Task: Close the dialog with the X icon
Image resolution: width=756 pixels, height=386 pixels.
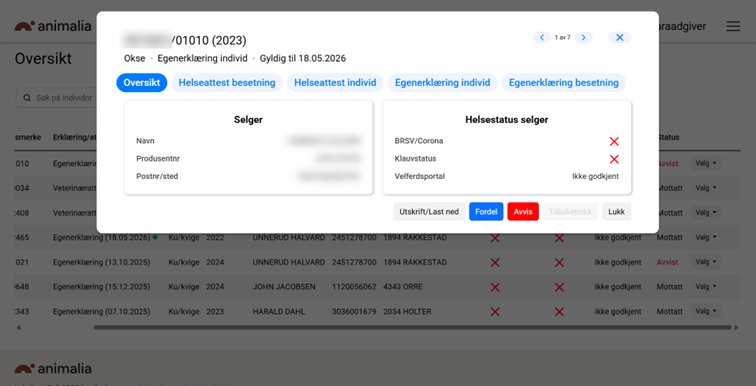Action: pos(620,38)
